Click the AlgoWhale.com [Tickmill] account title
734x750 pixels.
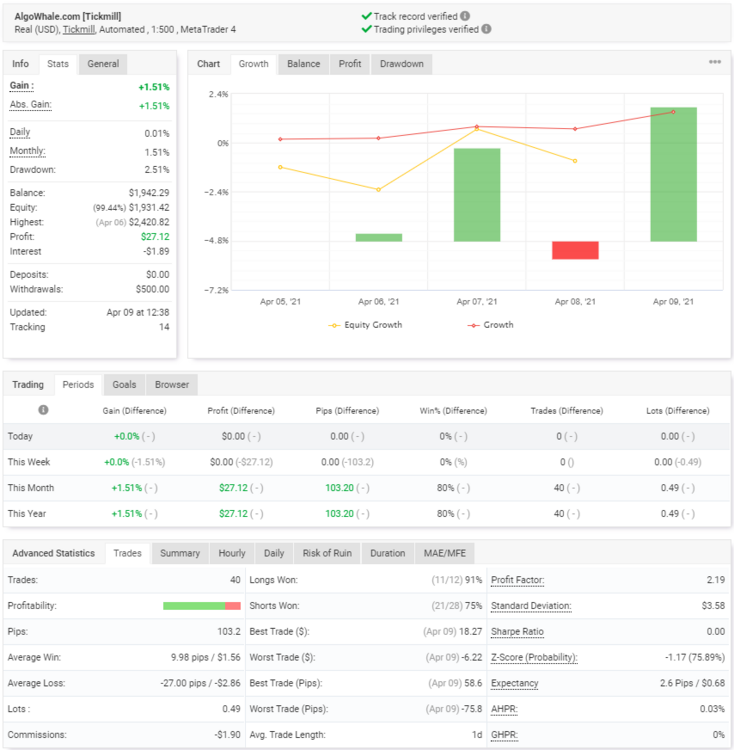pyautogui.click(x=68, y=16)
